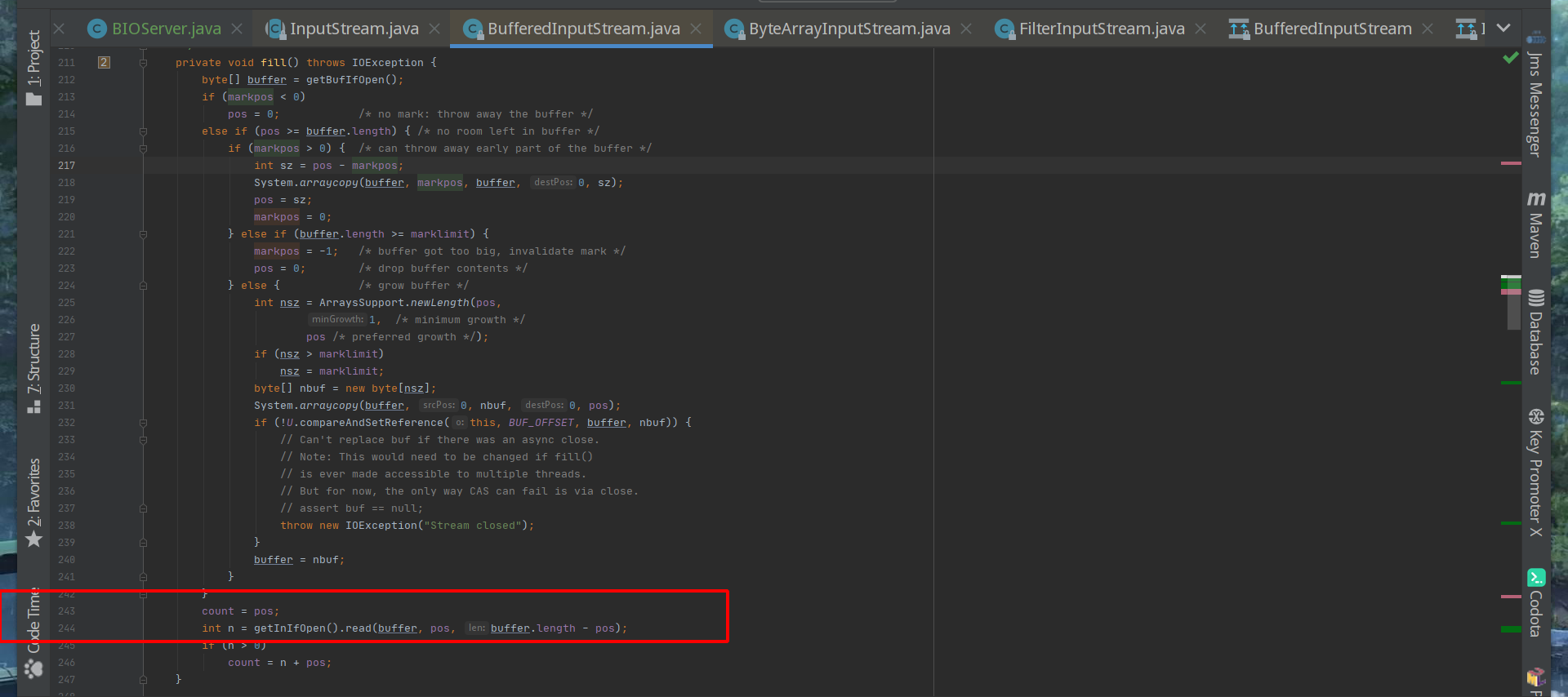This screenshot has height=697, width=1568.
Task: Click the "grow buffer" comment
Action: click(413, 286)
